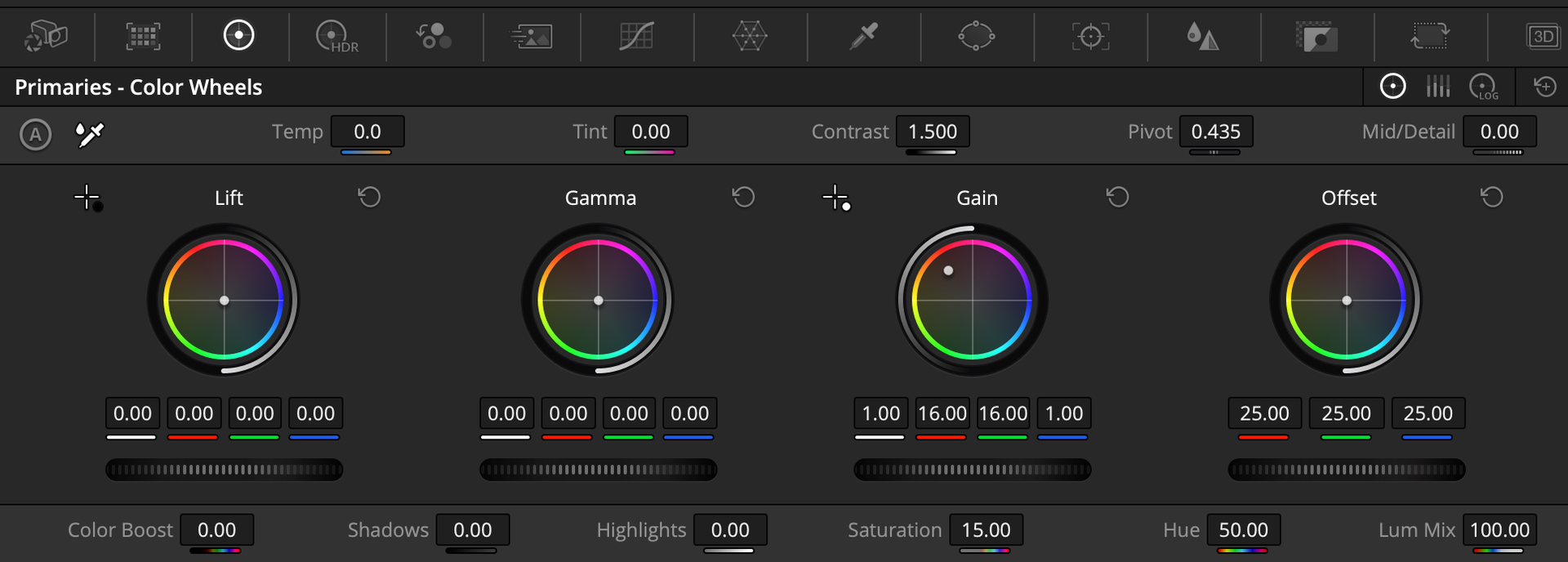The height and width of the screenshot is (562, 1568).
Task: Click the Lum Mix value 100.00
Action: (1499, 530)
